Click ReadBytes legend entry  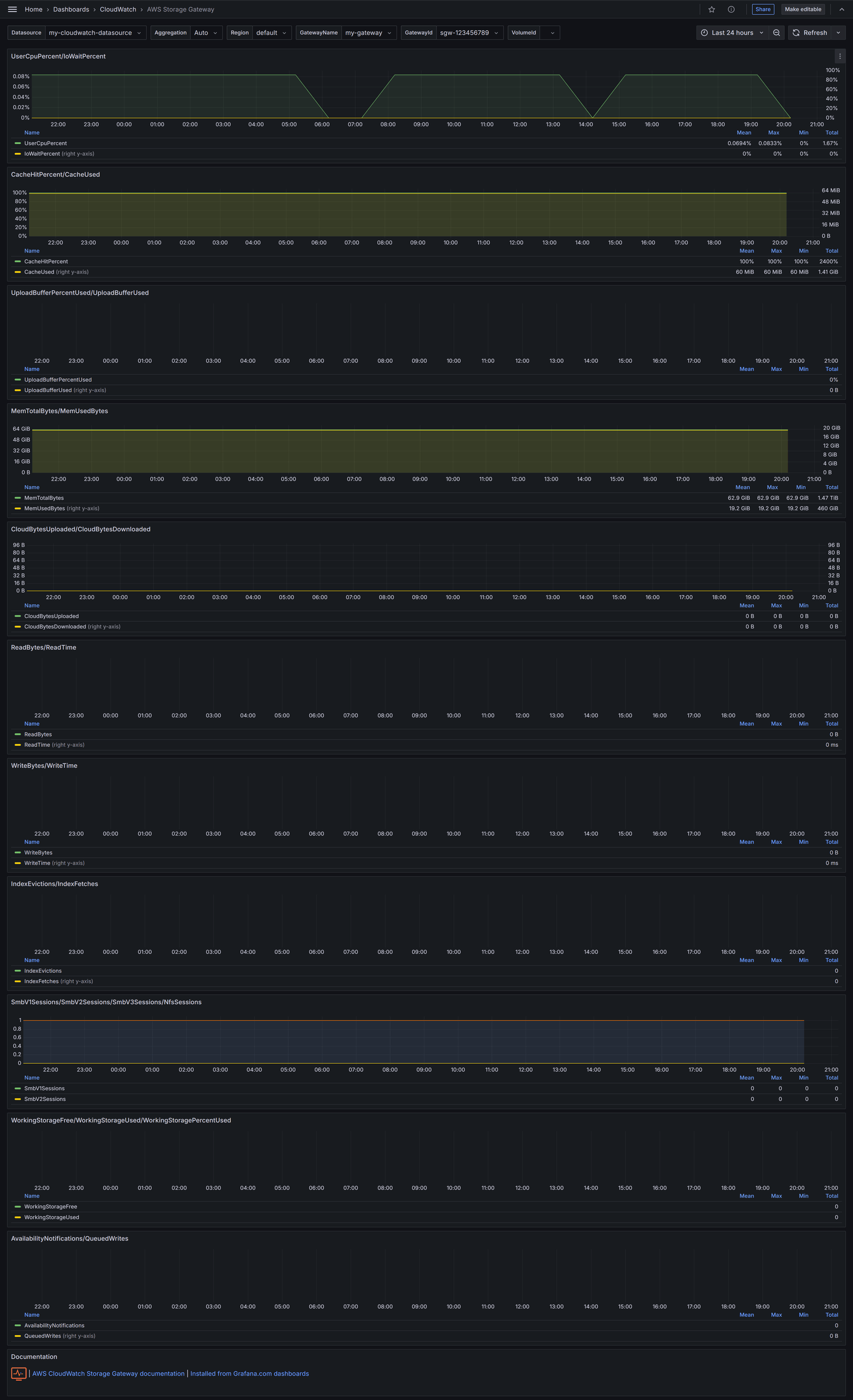tap(38, 734)
